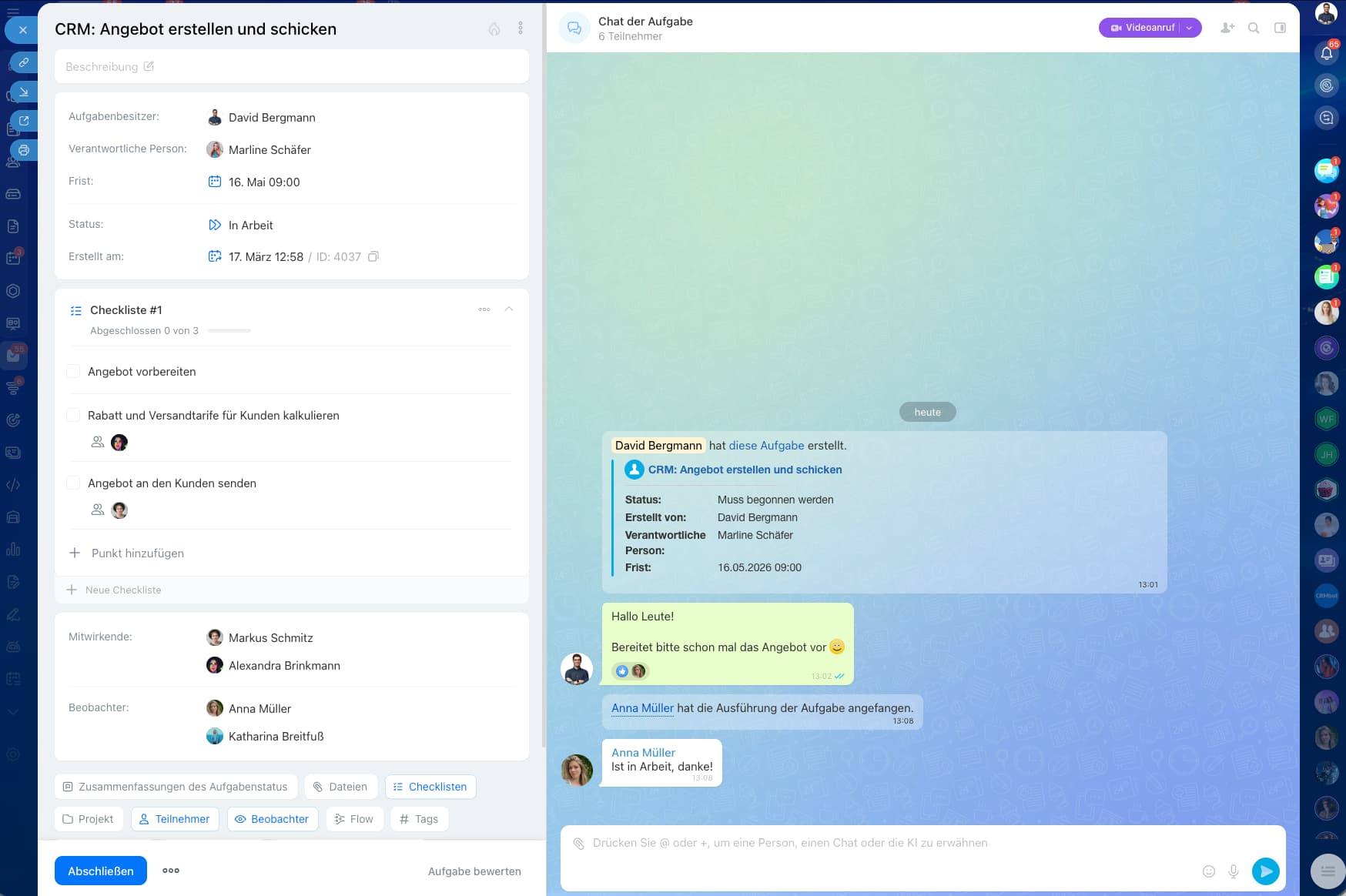1346x896 pixels.
Task: Select the Dateien tab chip
Action: 340,787
